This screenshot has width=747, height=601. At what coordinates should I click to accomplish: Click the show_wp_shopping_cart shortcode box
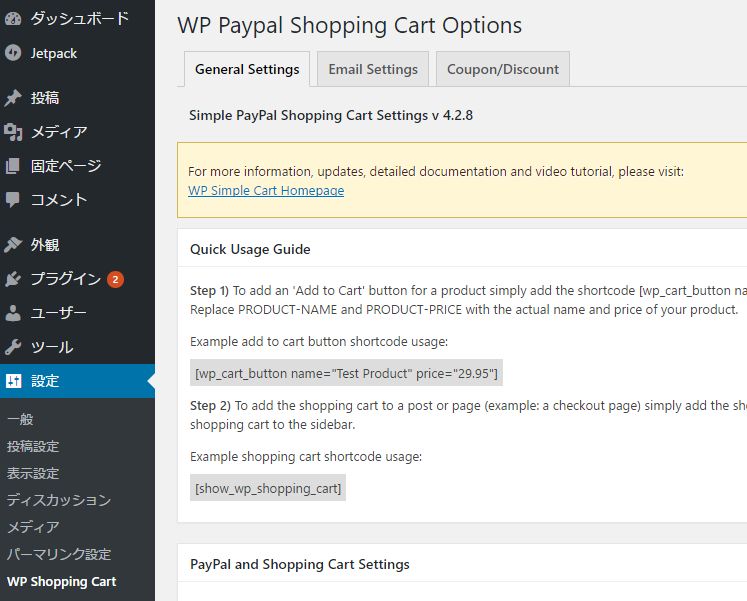pos(268,488)
